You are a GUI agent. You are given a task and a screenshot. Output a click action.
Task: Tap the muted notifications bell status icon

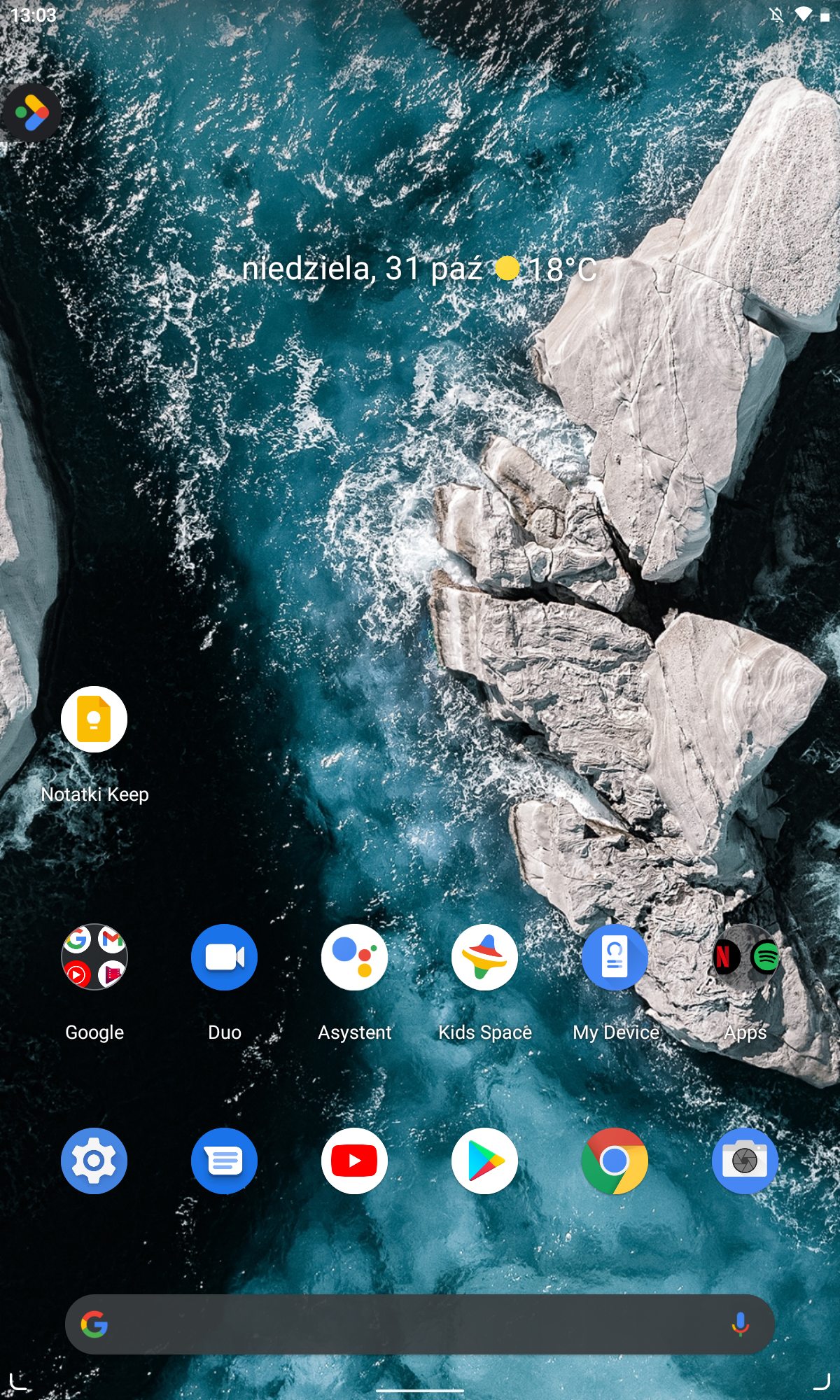coord(776,15)
